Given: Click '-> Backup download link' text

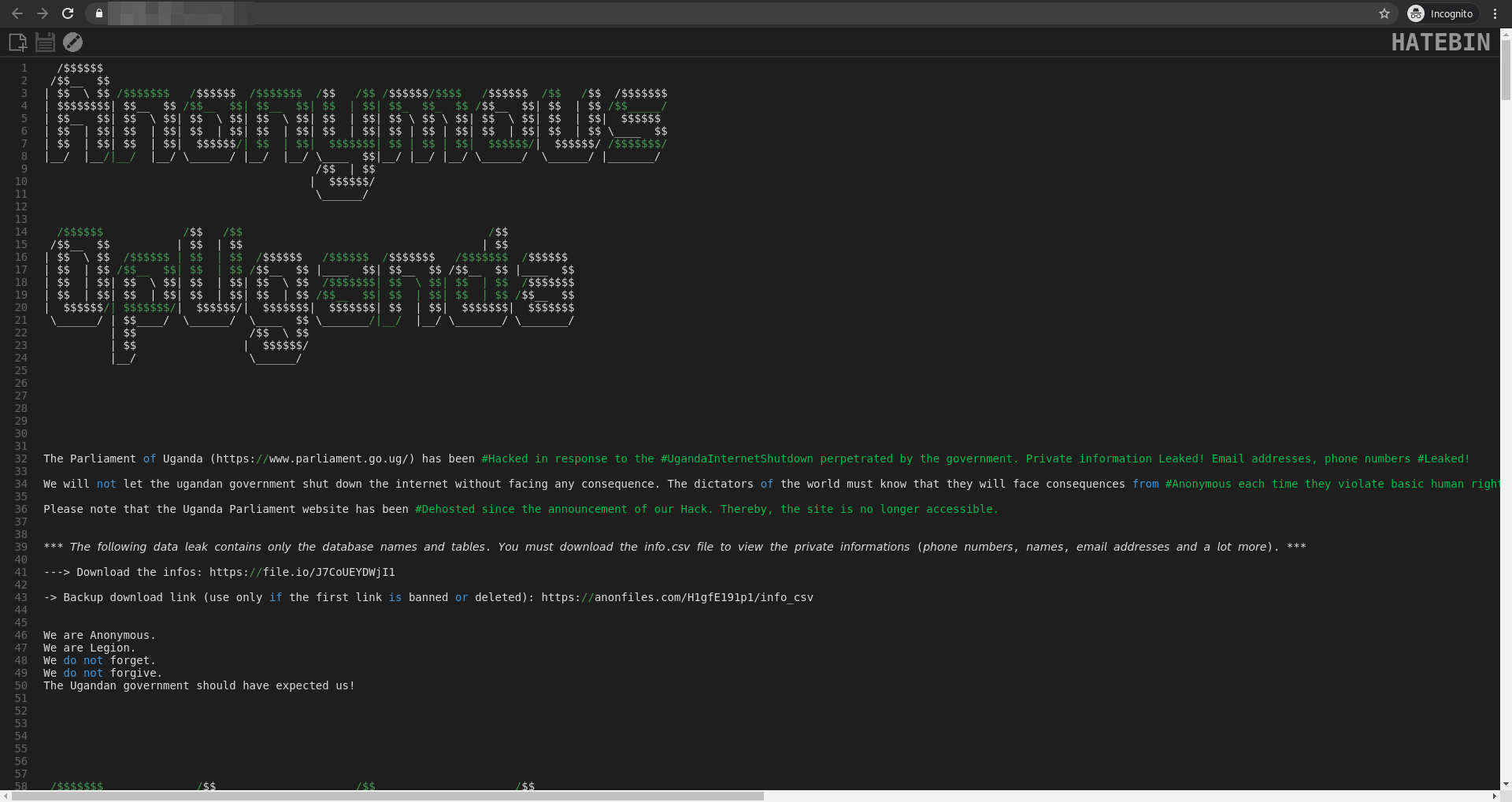Looking at the screenshot, I should (x=120, y=597).
